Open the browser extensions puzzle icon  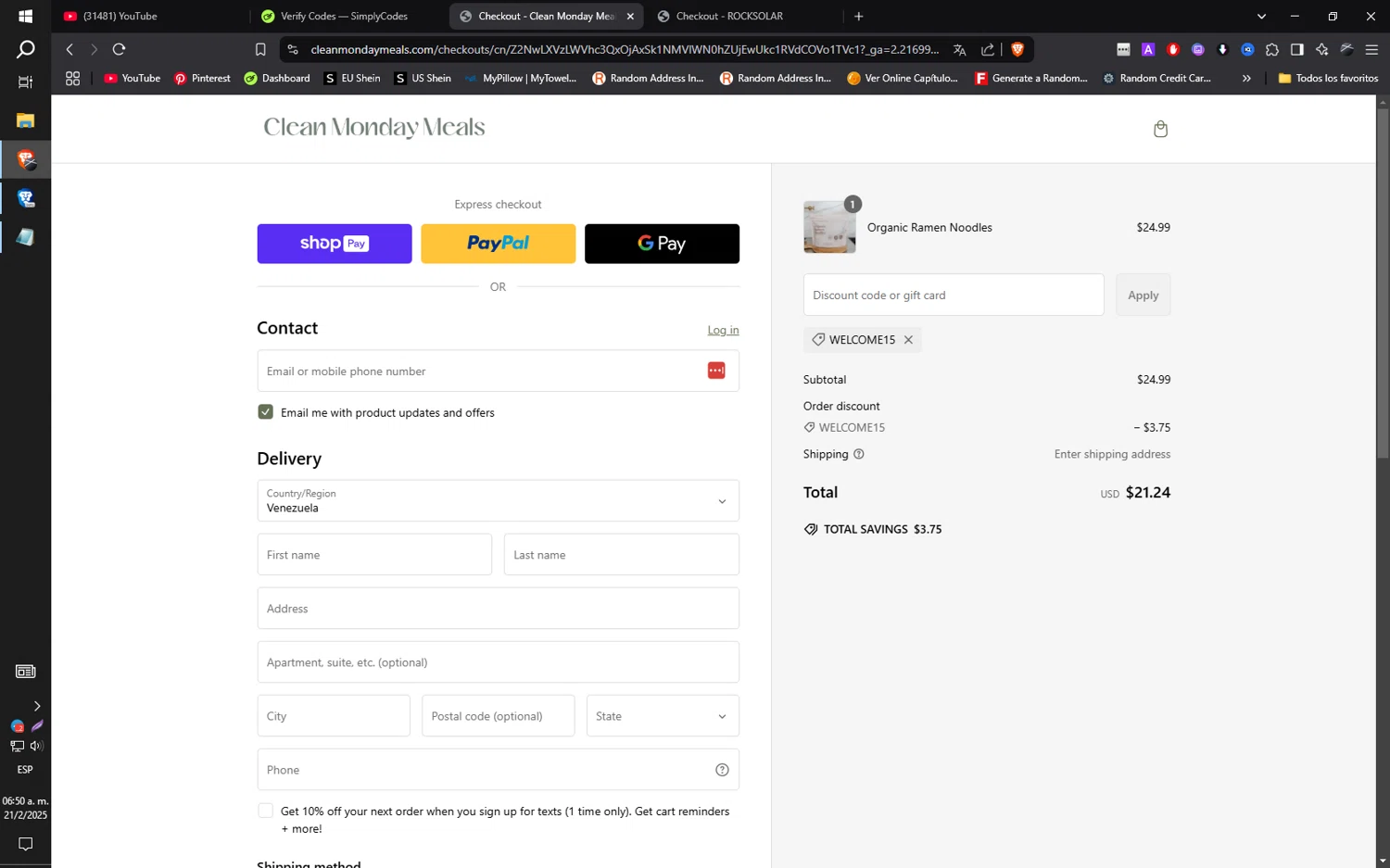(x=1272, y=50)
